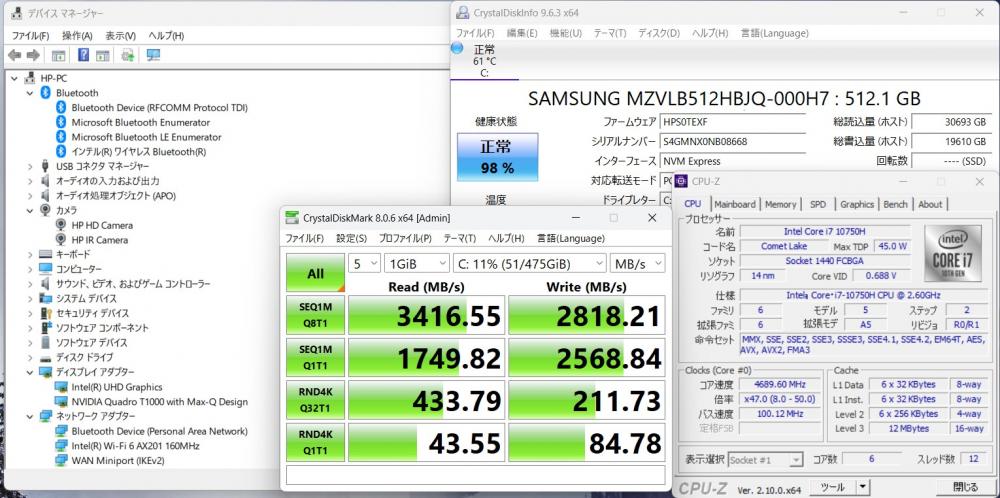Screen dimensions: 1000x498
Task: Open 表示(V) menu in Device Manager
Action: (121, 36)
